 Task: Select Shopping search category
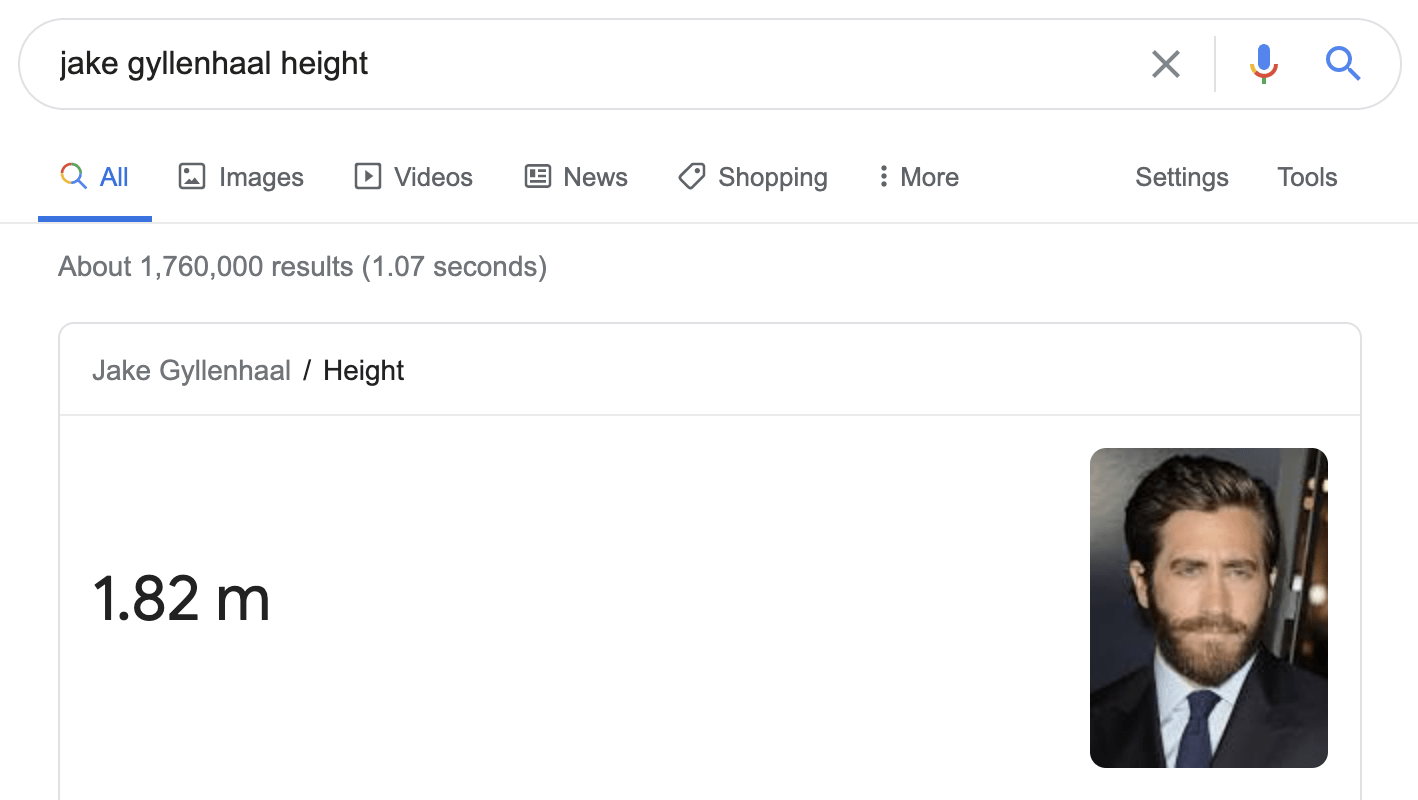(772, 176)
